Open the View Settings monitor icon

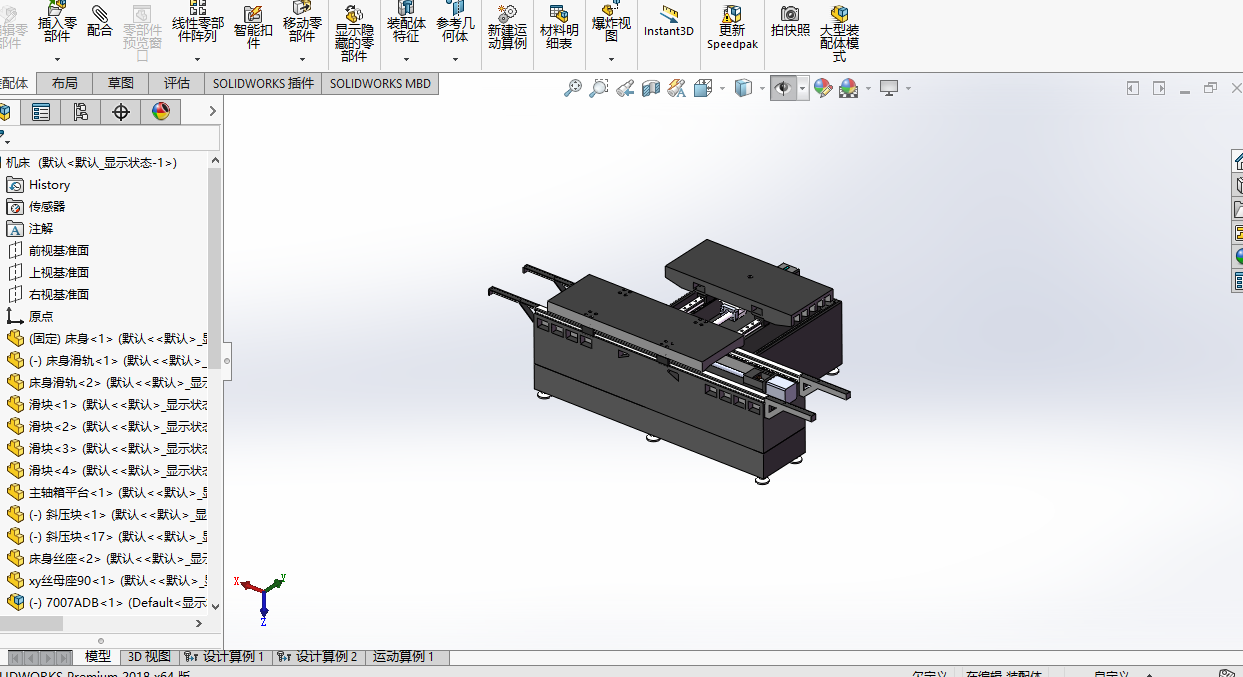coord(889,88)
